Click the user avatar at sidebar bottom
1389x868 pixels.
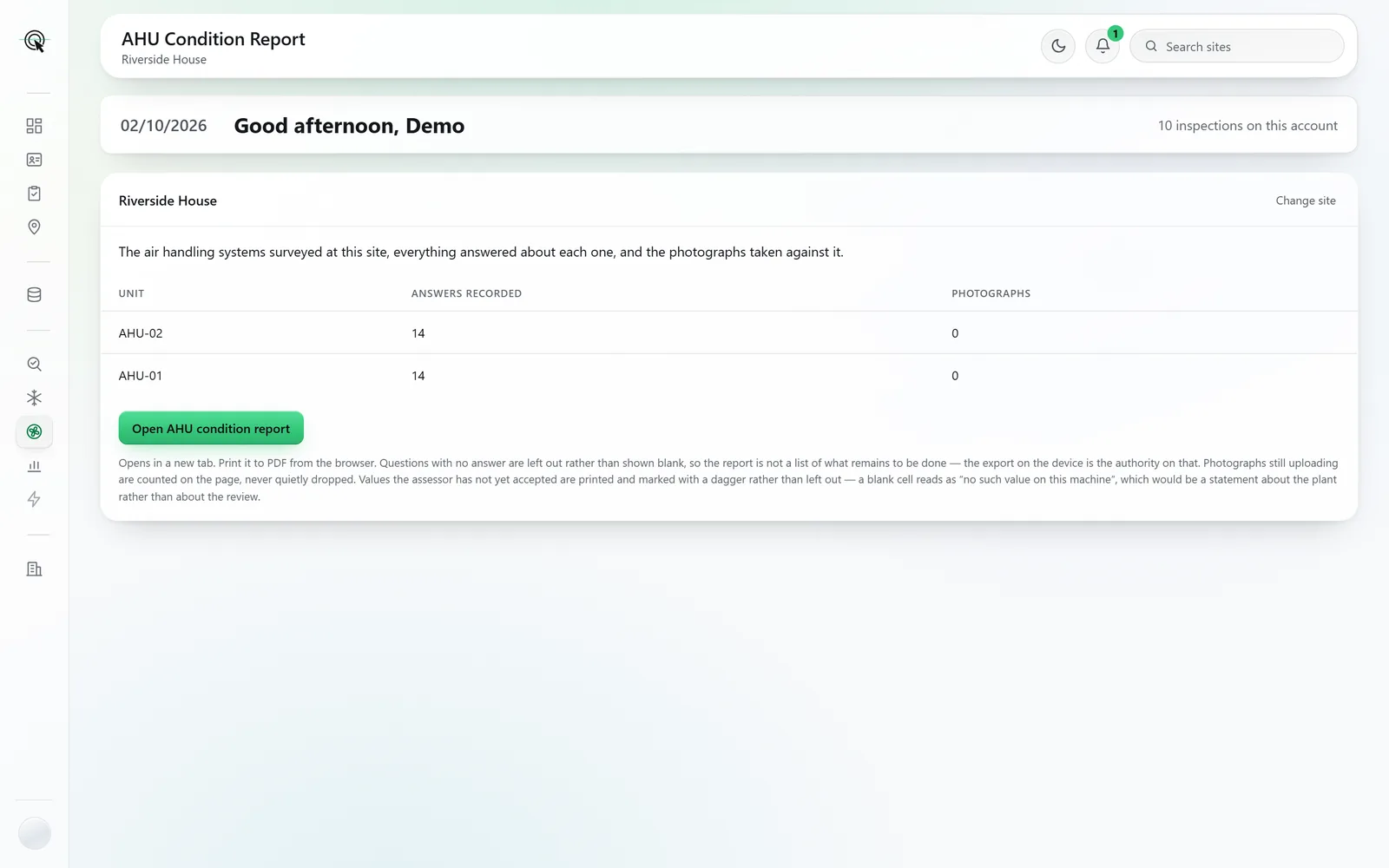click(x=35, y=833)
